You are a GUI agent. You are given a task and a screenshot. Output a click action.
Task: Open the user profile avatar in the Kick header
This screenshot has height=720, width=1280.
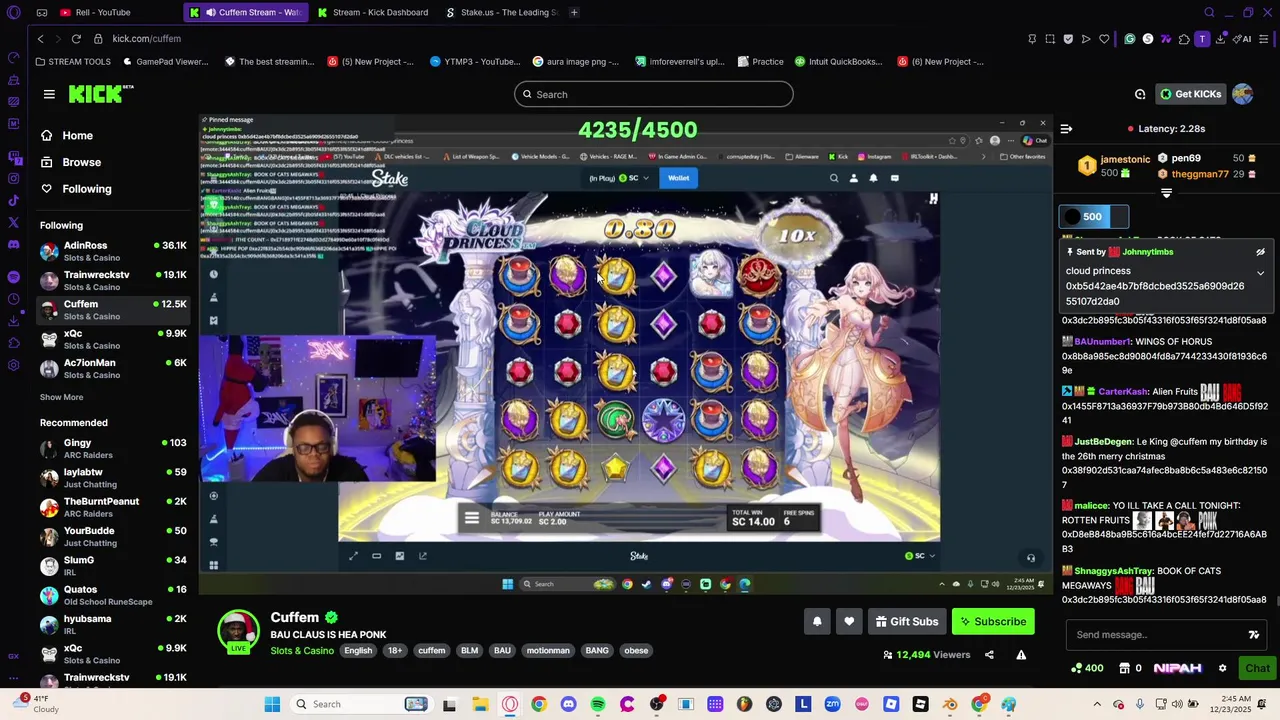click(x=1242, y=94)
